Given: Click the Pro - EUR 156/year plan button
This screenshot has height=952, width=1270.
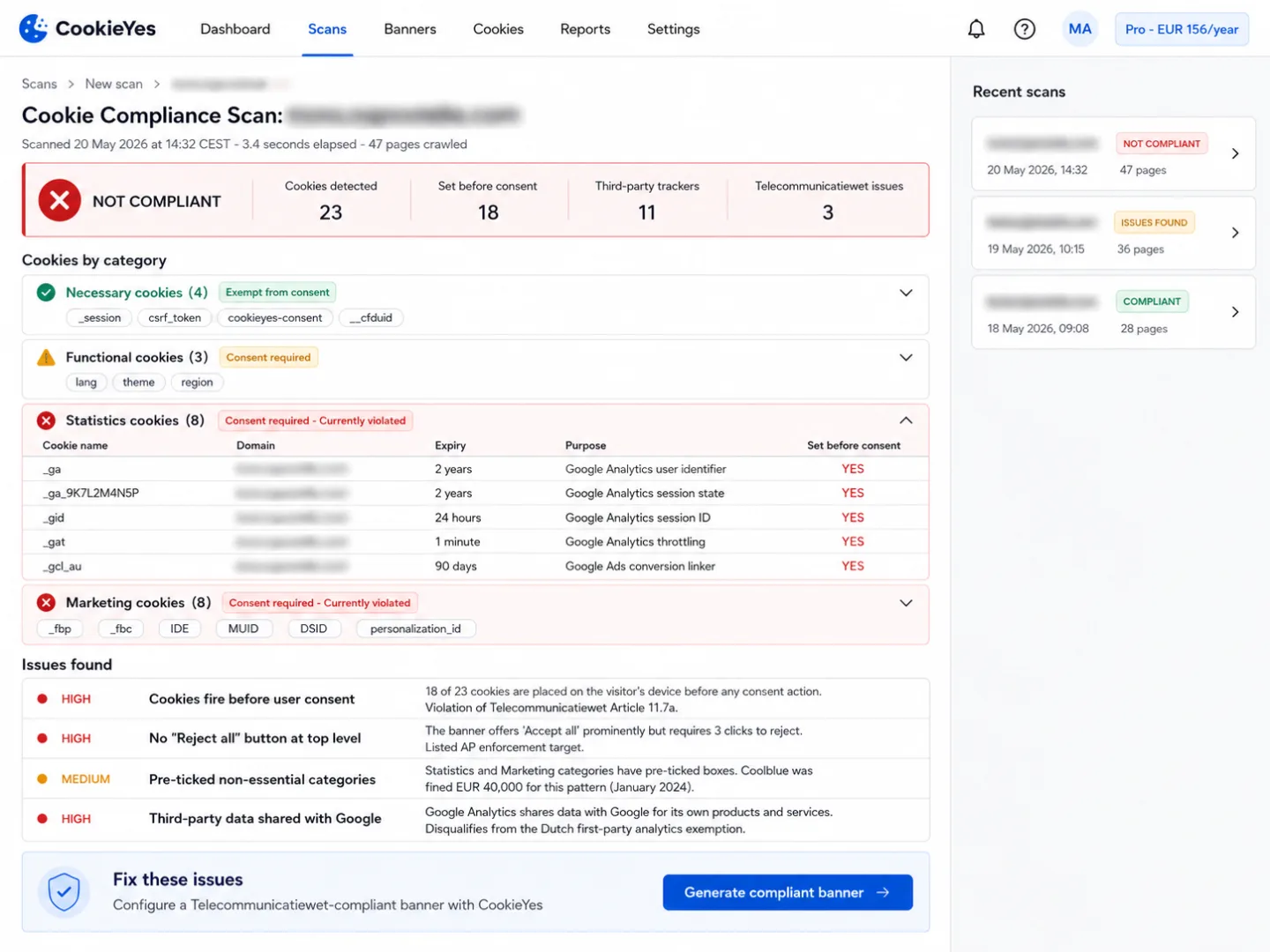Looking at the screenshot, I should pyautogui.click(x=1182, y=29).
